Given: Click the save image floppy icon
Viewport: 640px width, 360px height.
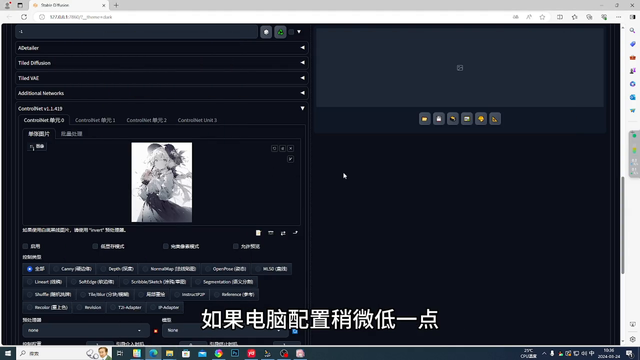Looking at the screenshot, I should tap(439, 119).
